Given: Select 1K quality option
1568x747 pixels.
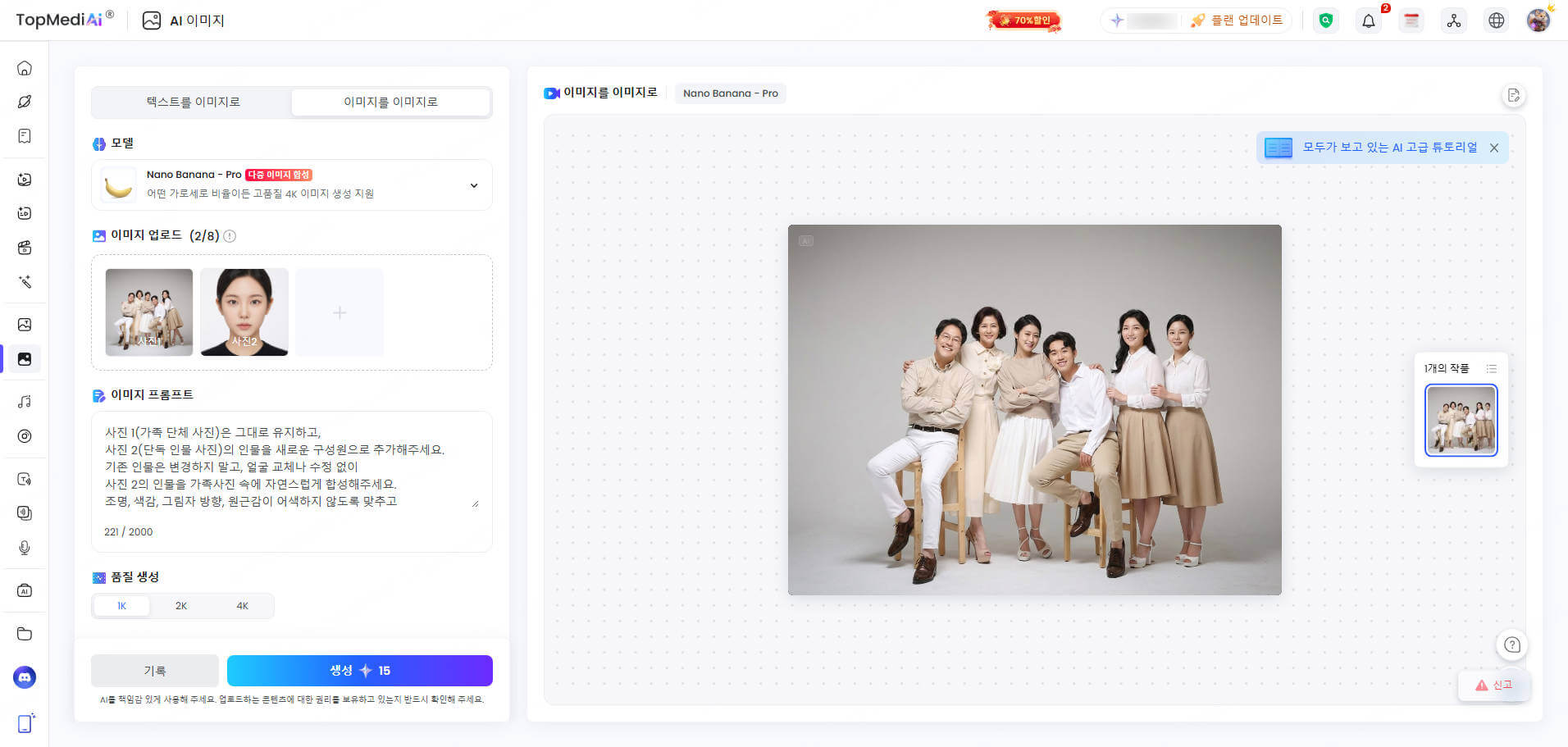Looking at the screenshot, I should click(x=121, y=606).
